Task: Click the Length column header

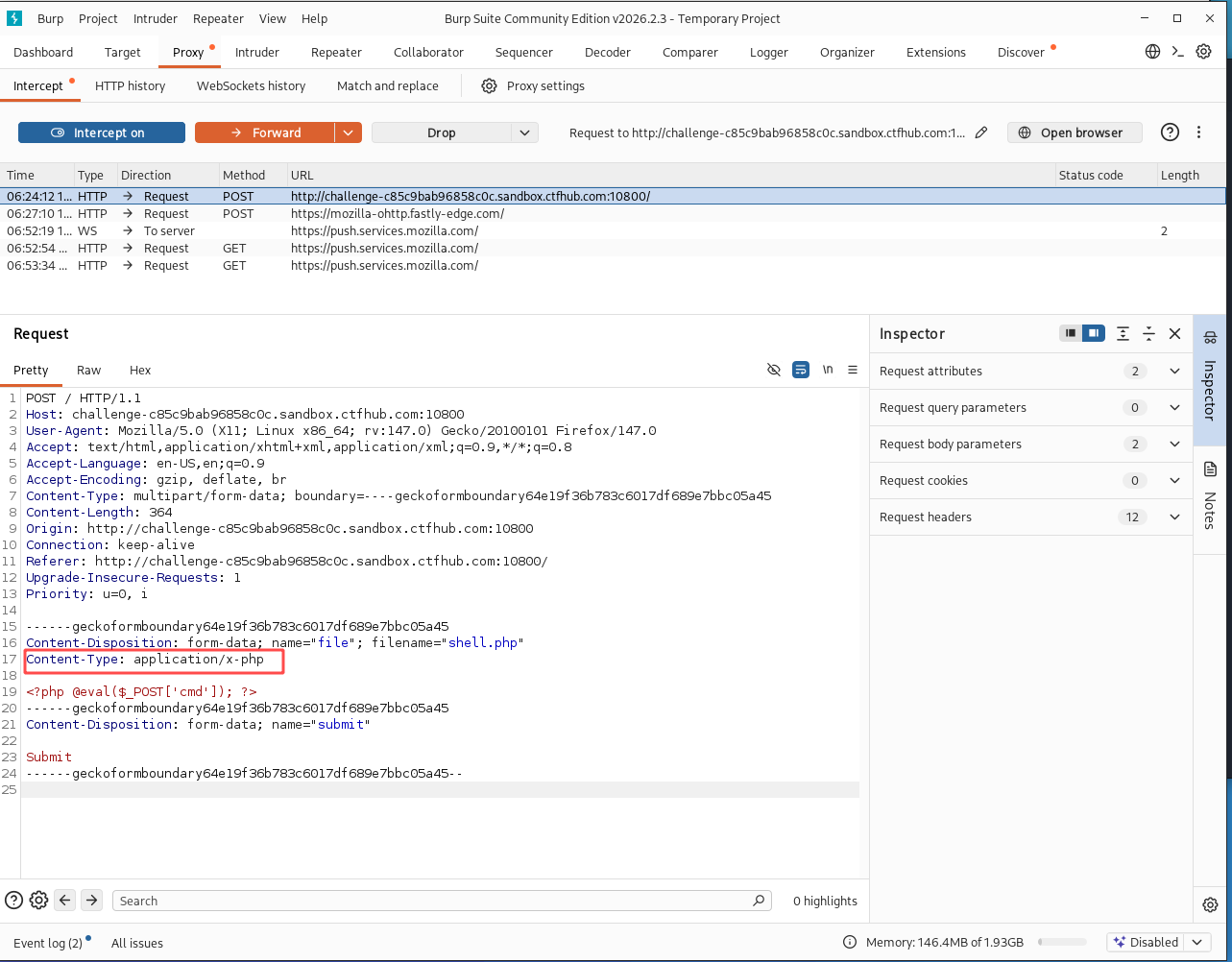Action: [1192, 175]
